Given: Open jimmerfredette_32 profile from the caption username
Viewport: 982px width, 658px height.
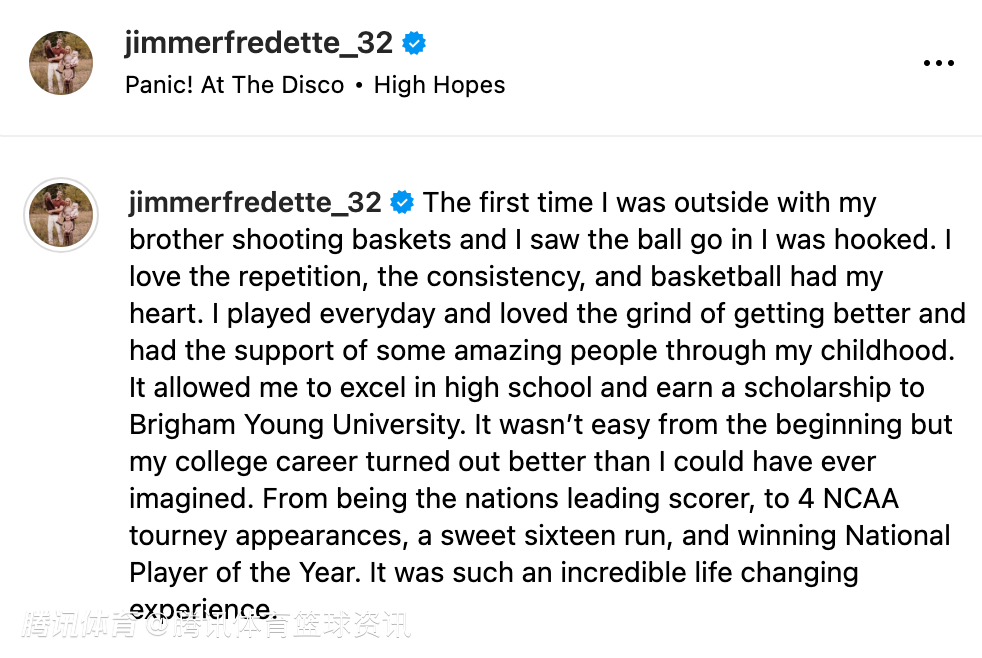Looking at the screenshot, I should 255,203.
